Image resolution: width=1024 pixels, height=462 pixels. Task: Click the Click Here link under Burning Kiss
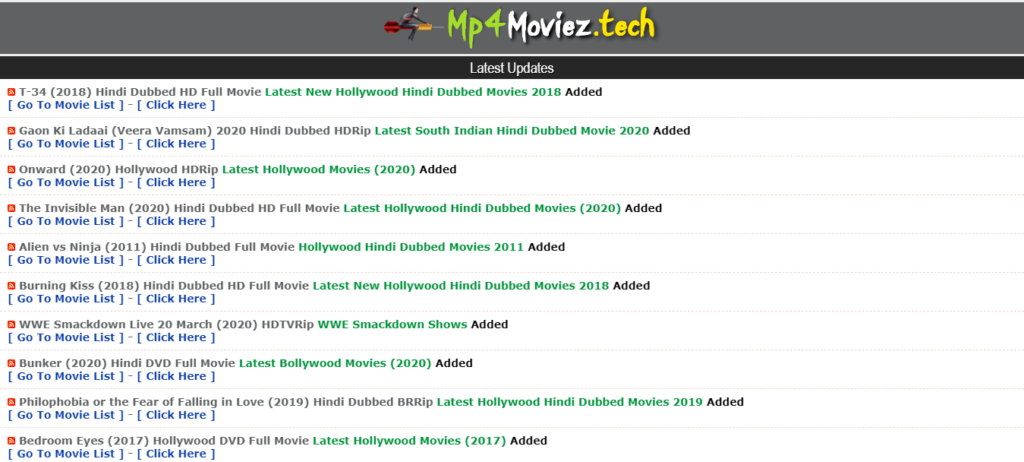(x=176, y=299)
